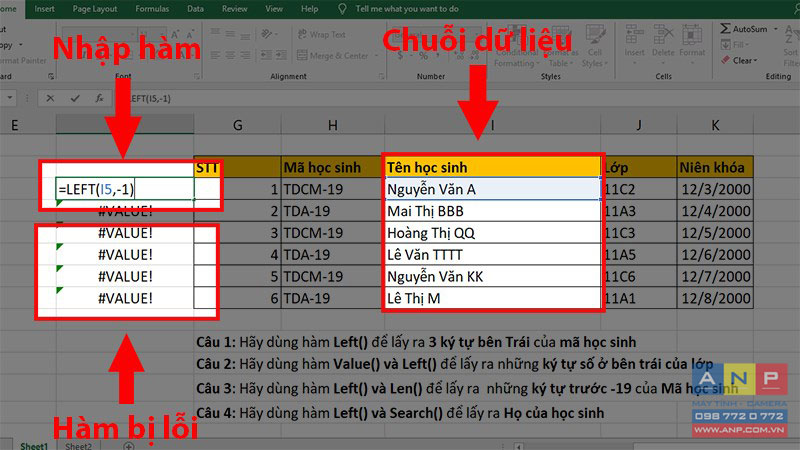The width and height of the screenshot is (800, 450).
Task: Align text right in the Alignment group
Action: pyautogui.click(x=245, y=55)
